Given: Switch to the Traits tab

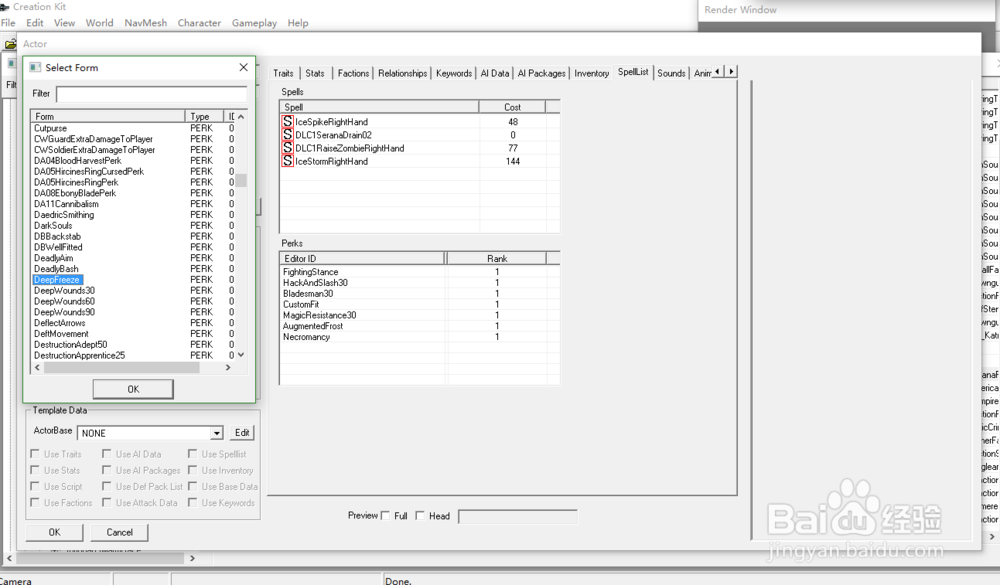Looking at the screenshot, I should pos(283,73).
